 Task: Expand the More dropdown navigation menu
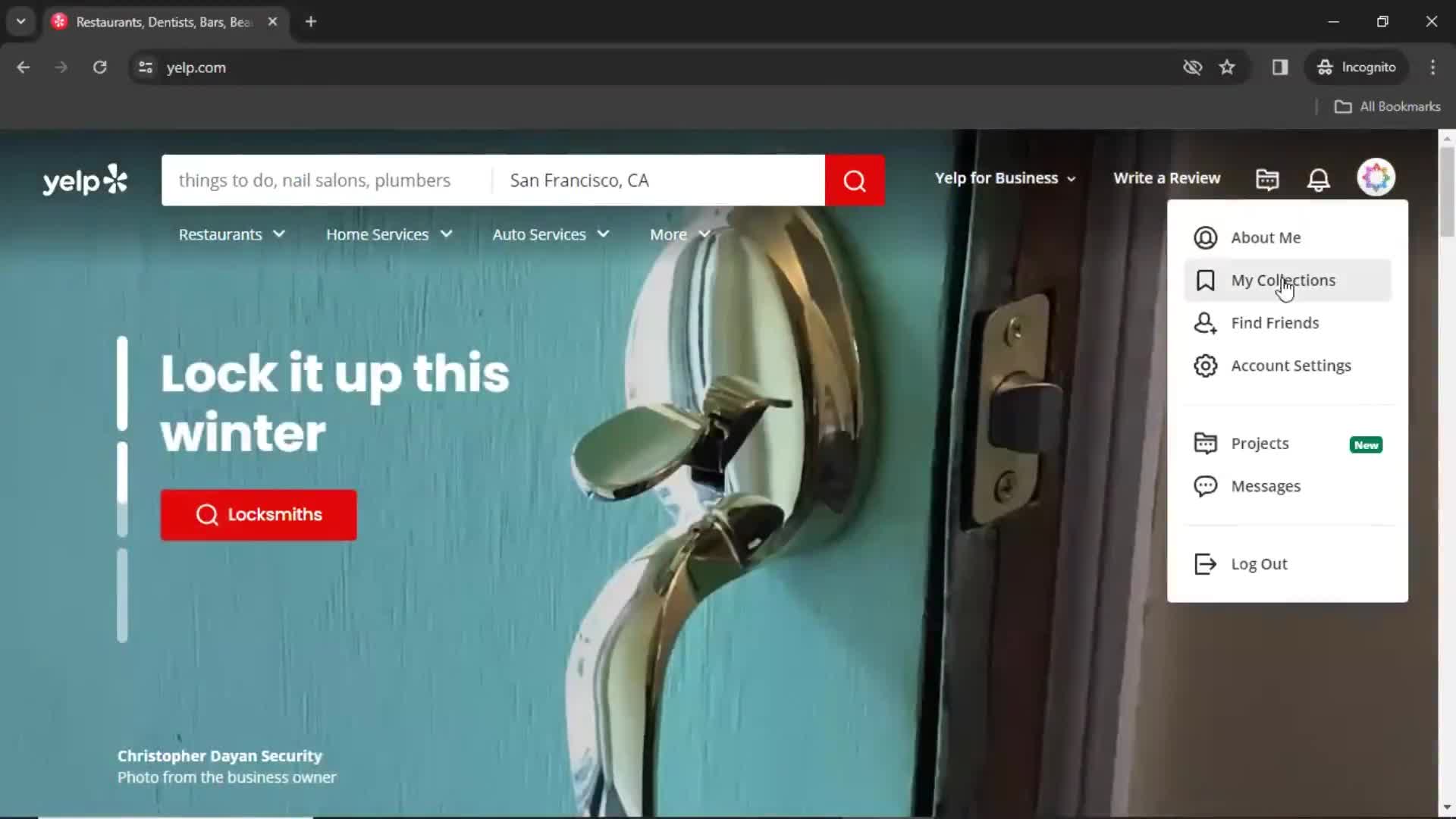click(677, 233)
